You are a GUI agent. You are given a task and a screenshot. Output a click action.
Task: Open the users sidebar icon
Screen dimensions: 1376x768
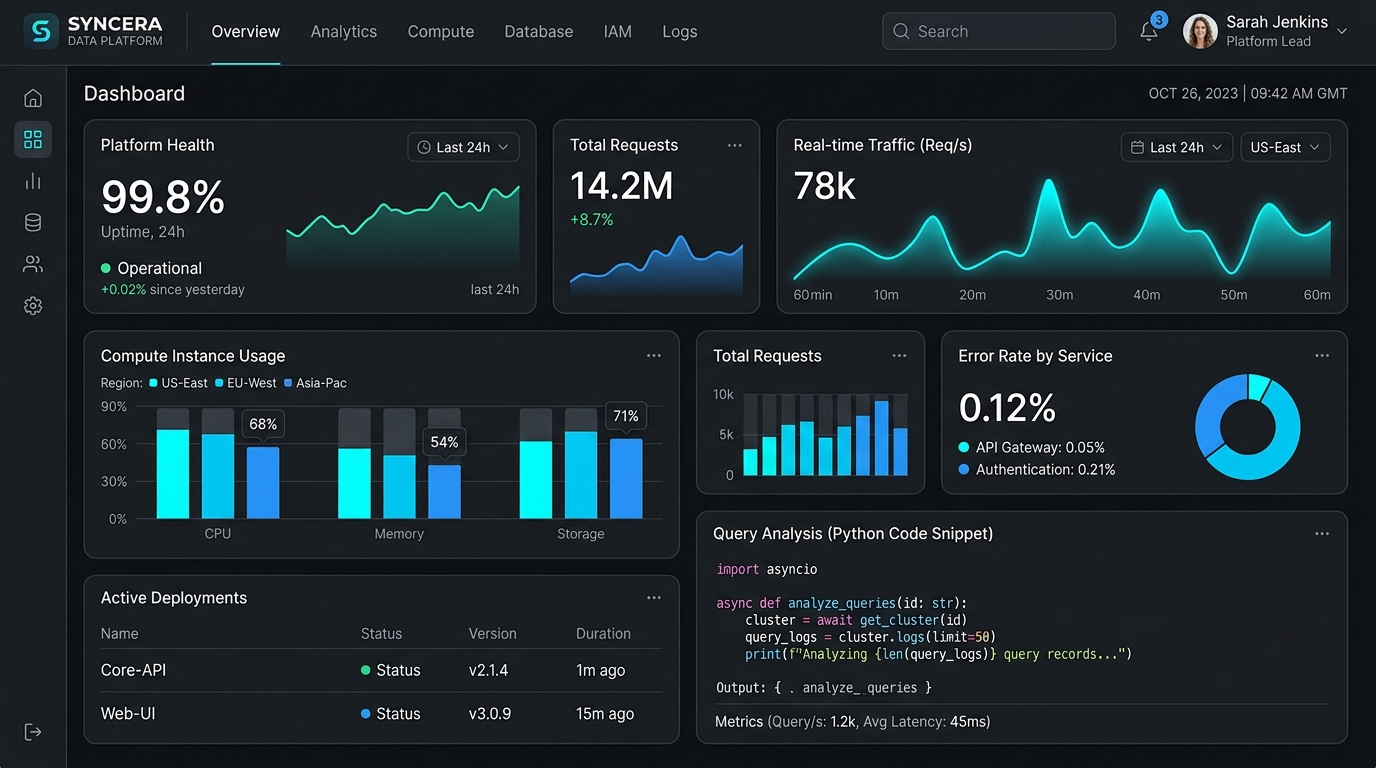33,264
